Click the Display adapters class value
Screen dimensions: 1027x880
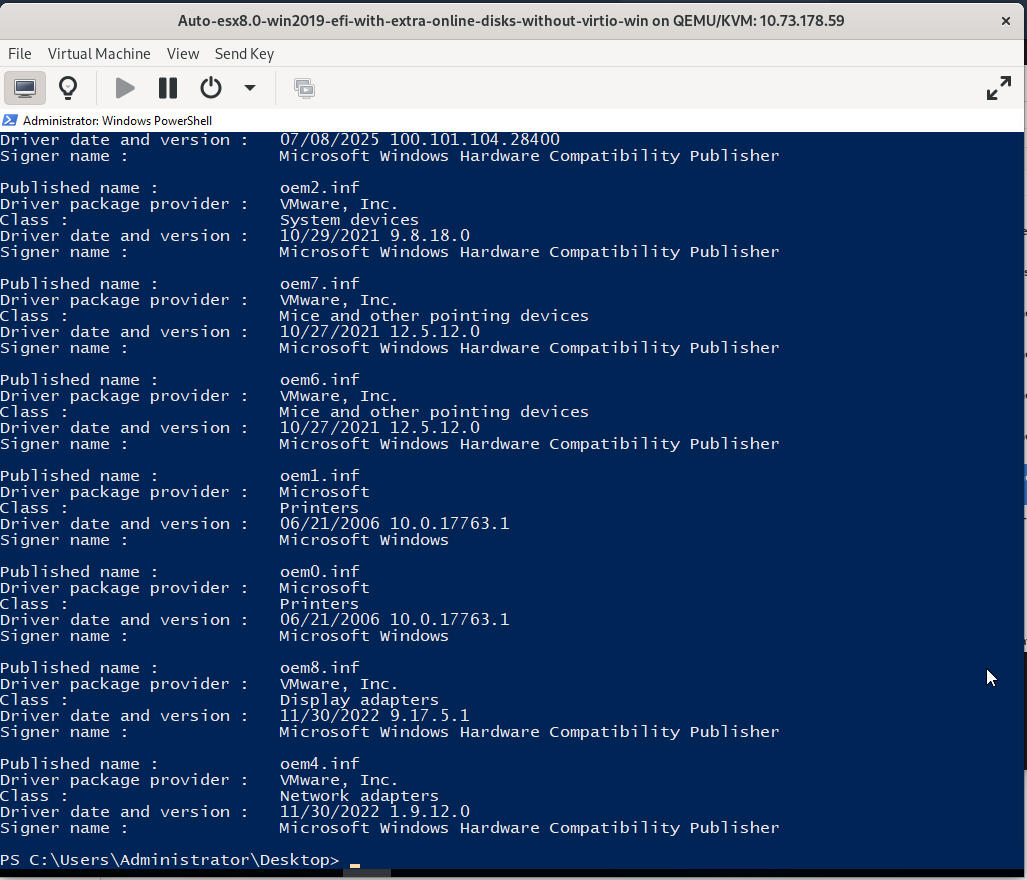tap(359, 700)
